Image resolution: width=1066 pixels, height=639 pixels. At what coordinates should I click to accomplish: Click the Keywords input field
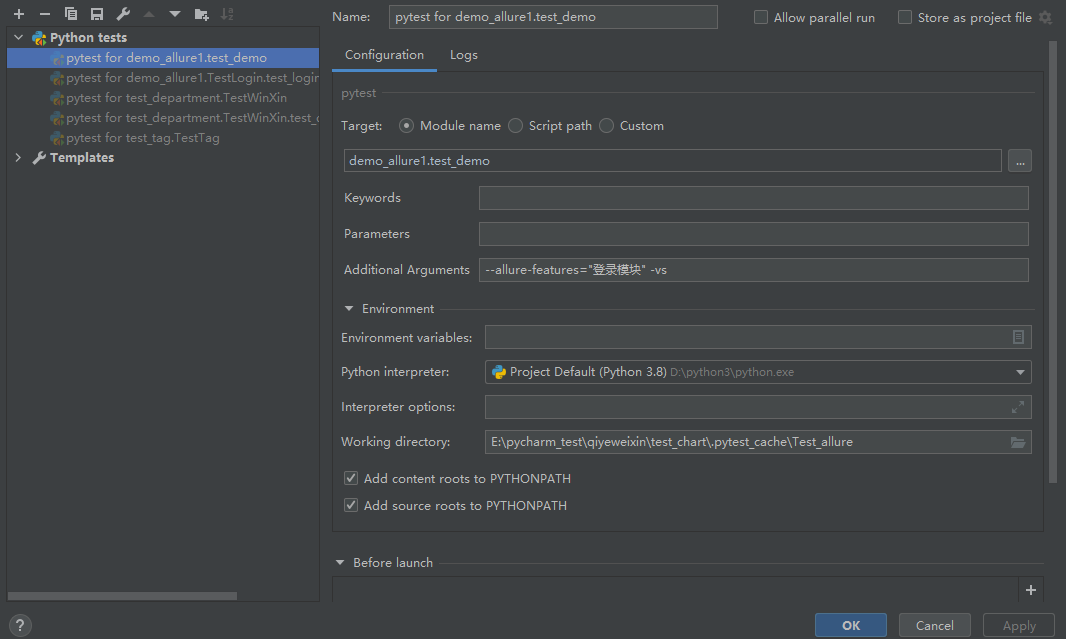[753, 198]
